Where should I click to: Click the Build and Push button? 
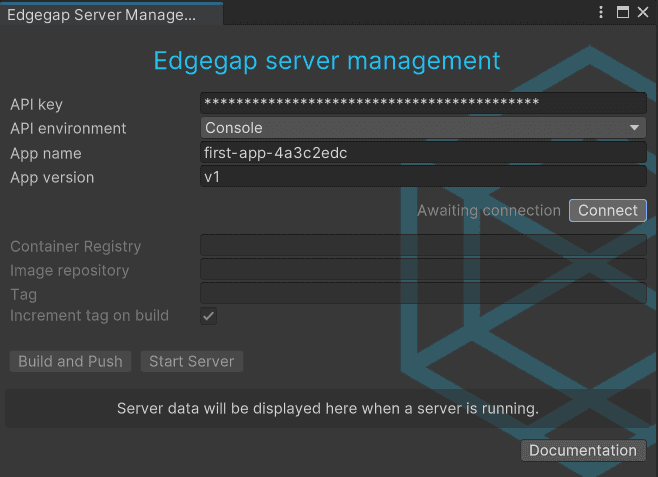pyautogui.click(x=70, y=361)
